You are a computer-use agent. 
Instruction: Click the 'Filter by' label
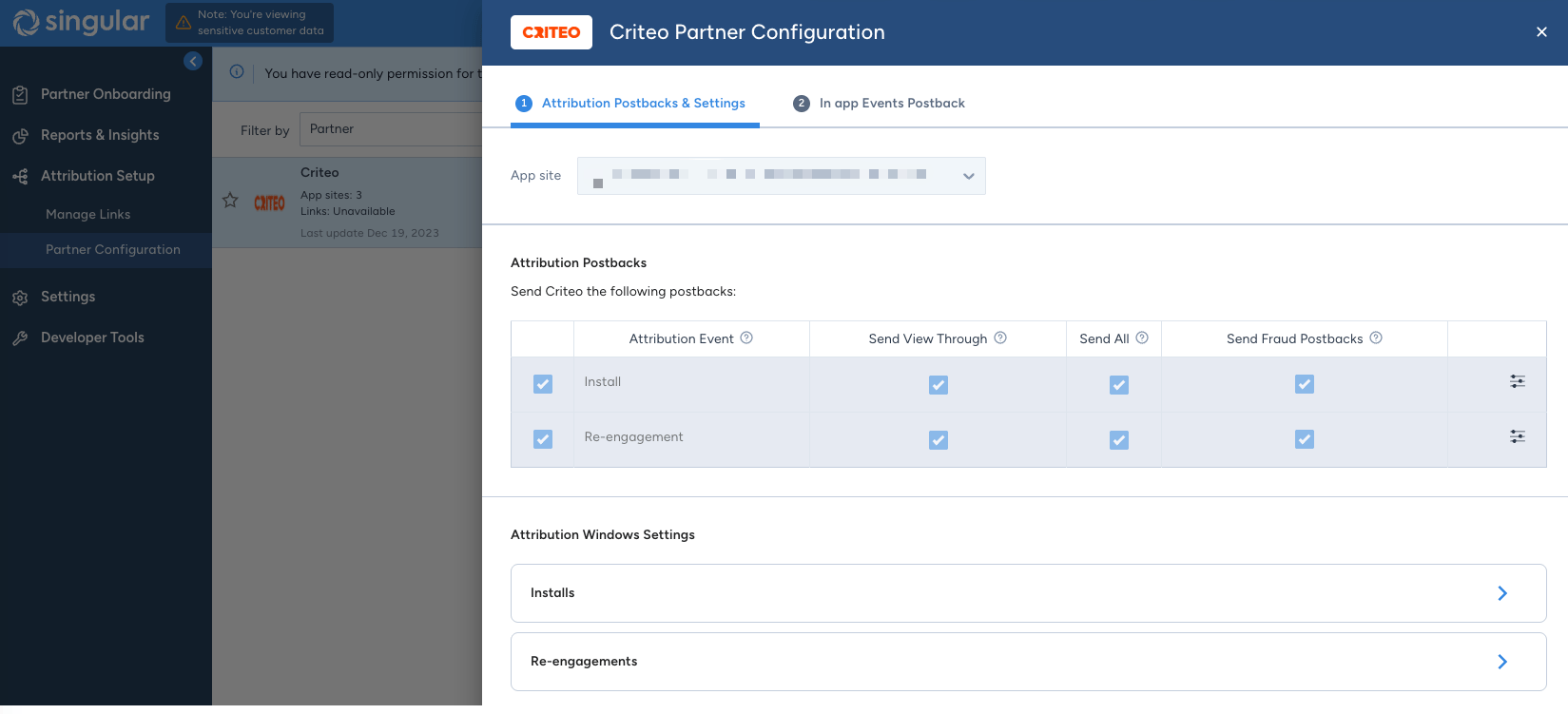[x=265, y=131]
